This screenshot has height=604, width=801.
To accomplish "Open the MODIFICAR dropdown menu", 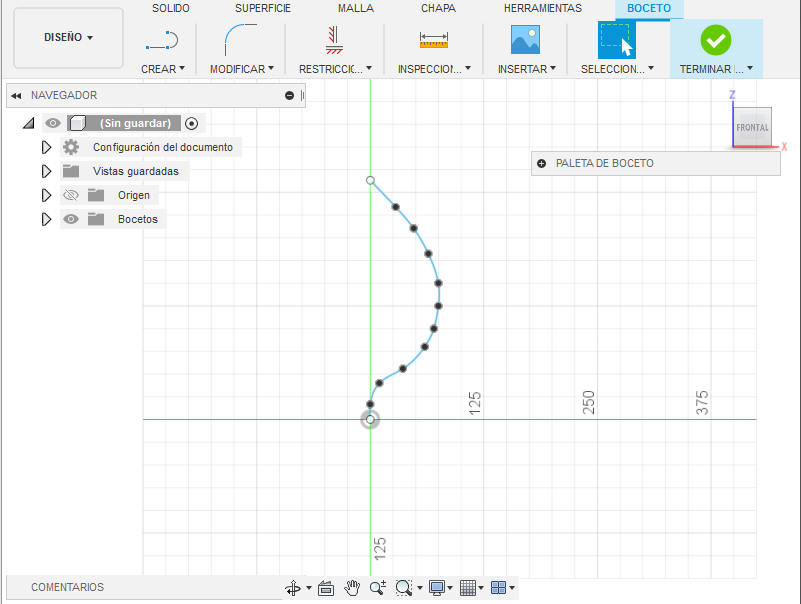I will [242, 69].
